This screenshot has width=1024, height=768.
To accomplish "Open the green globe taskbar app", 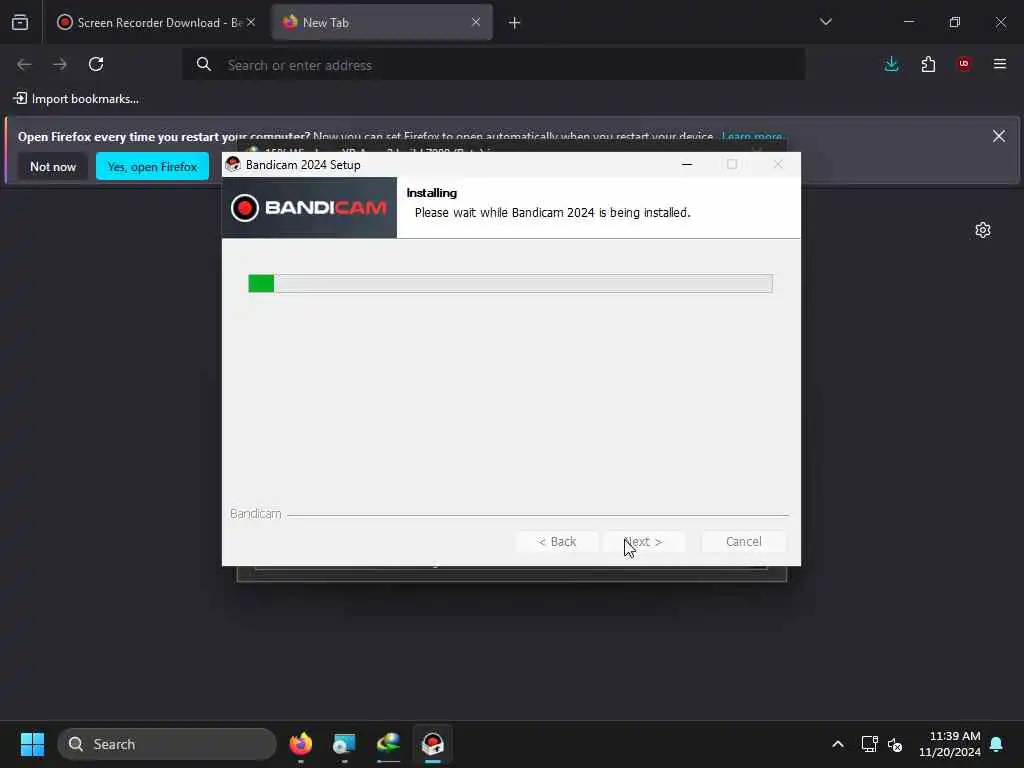I will point(389,744).
